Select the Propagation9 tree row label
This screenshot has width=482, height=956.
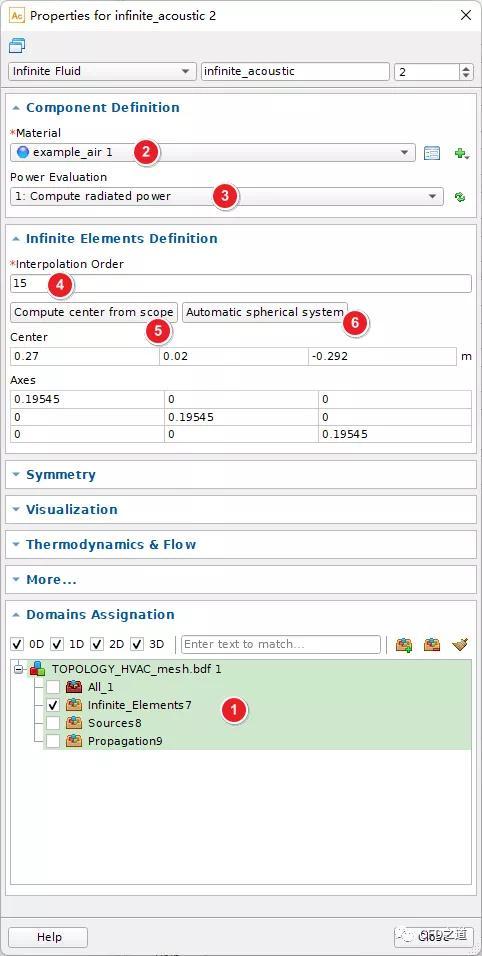[x=125, y=741]
